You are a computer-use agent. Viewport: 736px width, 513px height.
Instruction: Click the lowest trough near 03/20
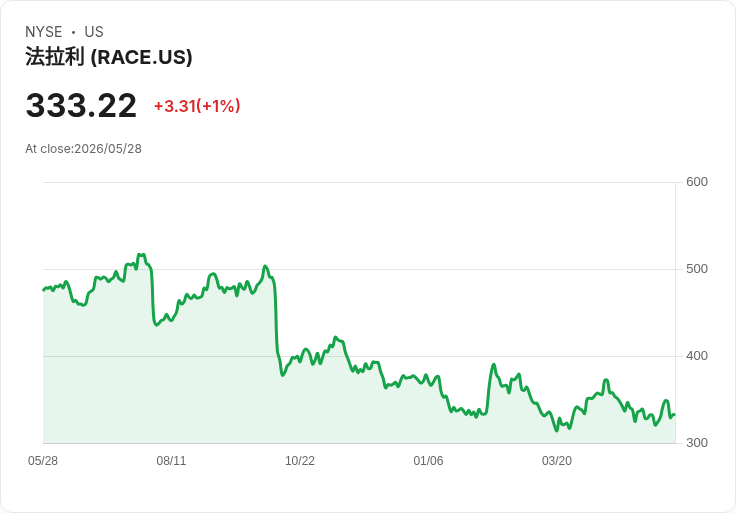557,430
